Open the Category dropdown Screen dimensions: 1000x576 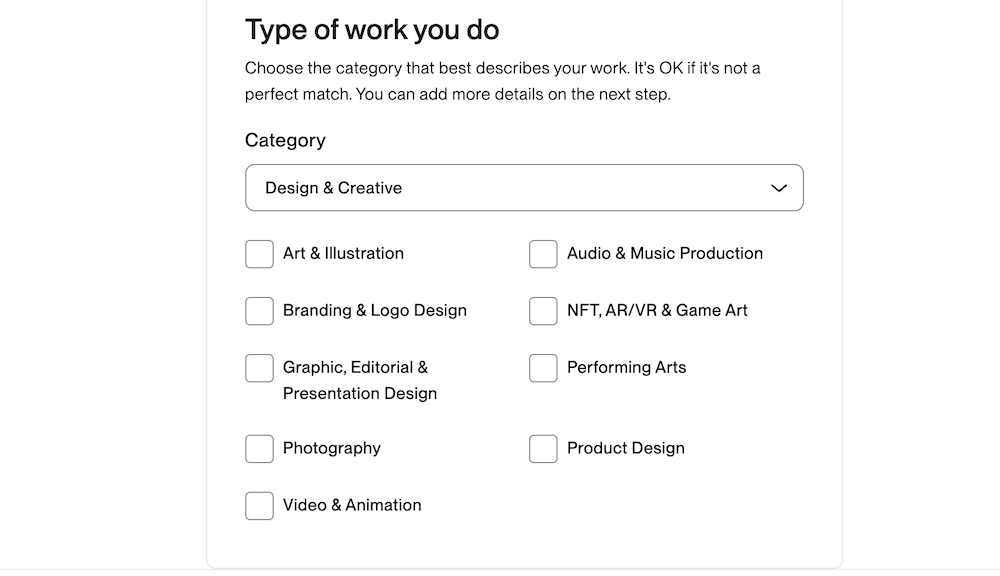[524, 187]
